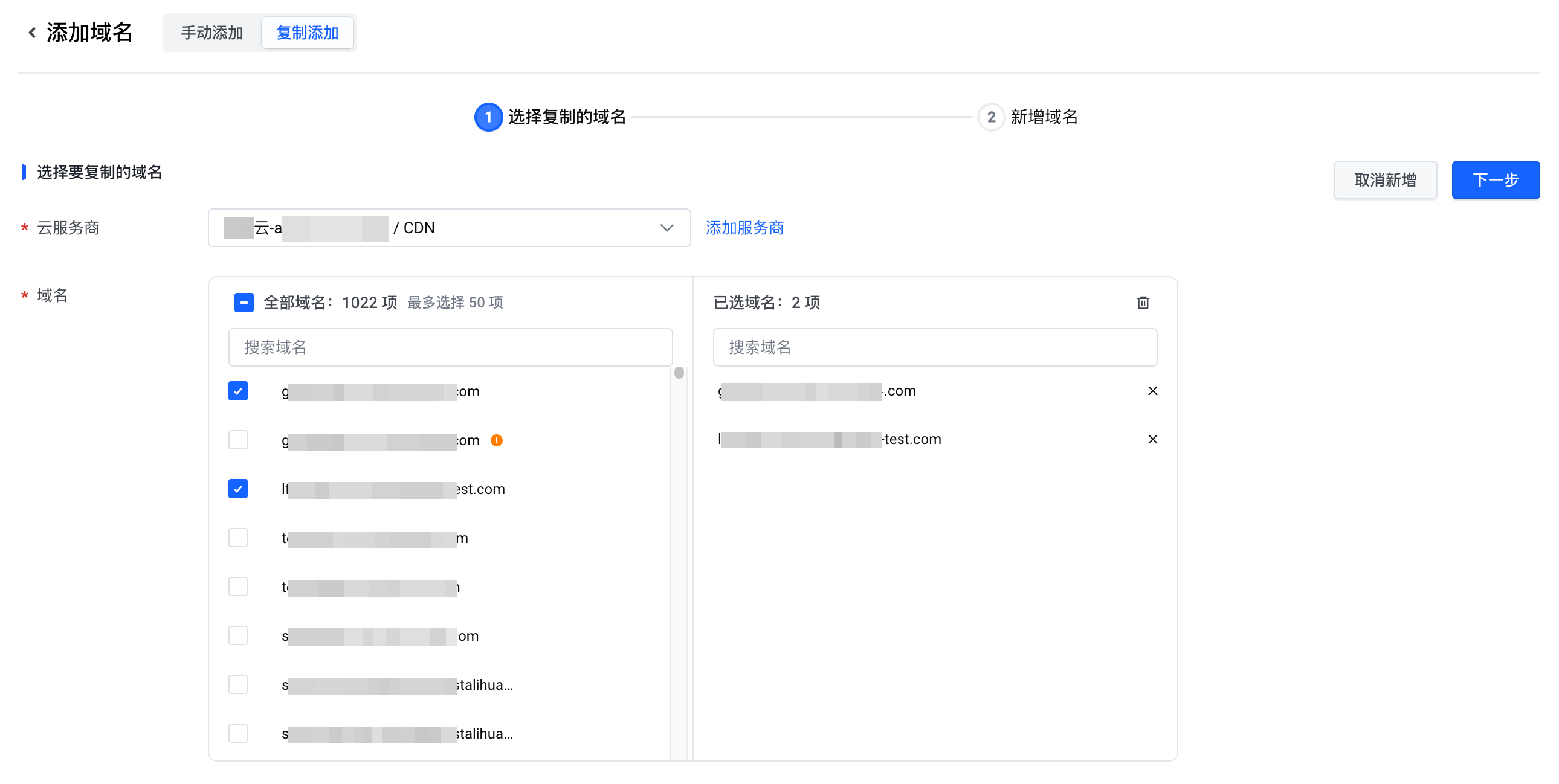Click the orange warning icon beside domain
The width and height of the screenshot is (1559, 784).
click(x=496, y=440)
